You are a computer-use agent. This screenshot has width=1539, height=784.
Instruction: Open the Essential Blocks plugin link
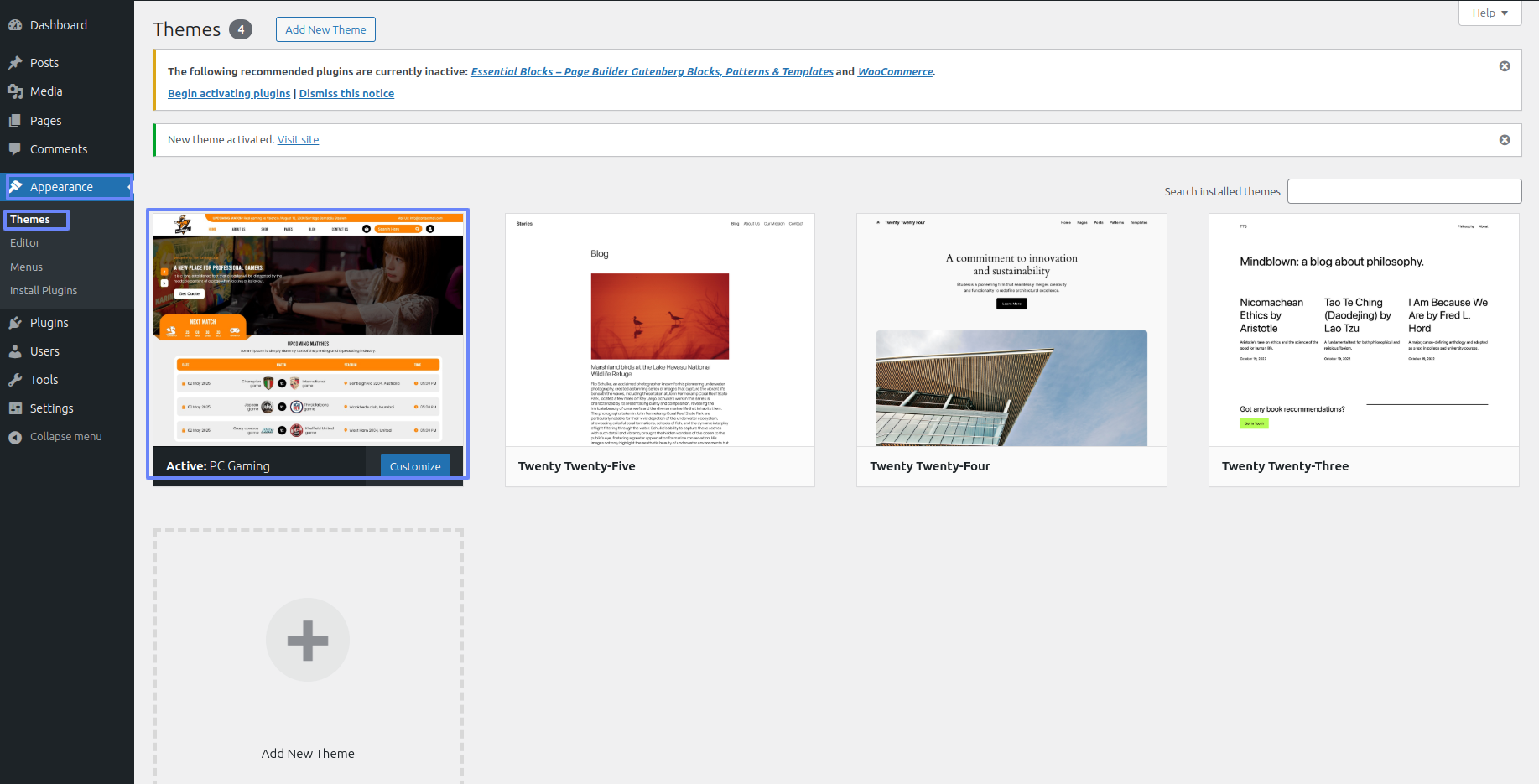(652, 72)
